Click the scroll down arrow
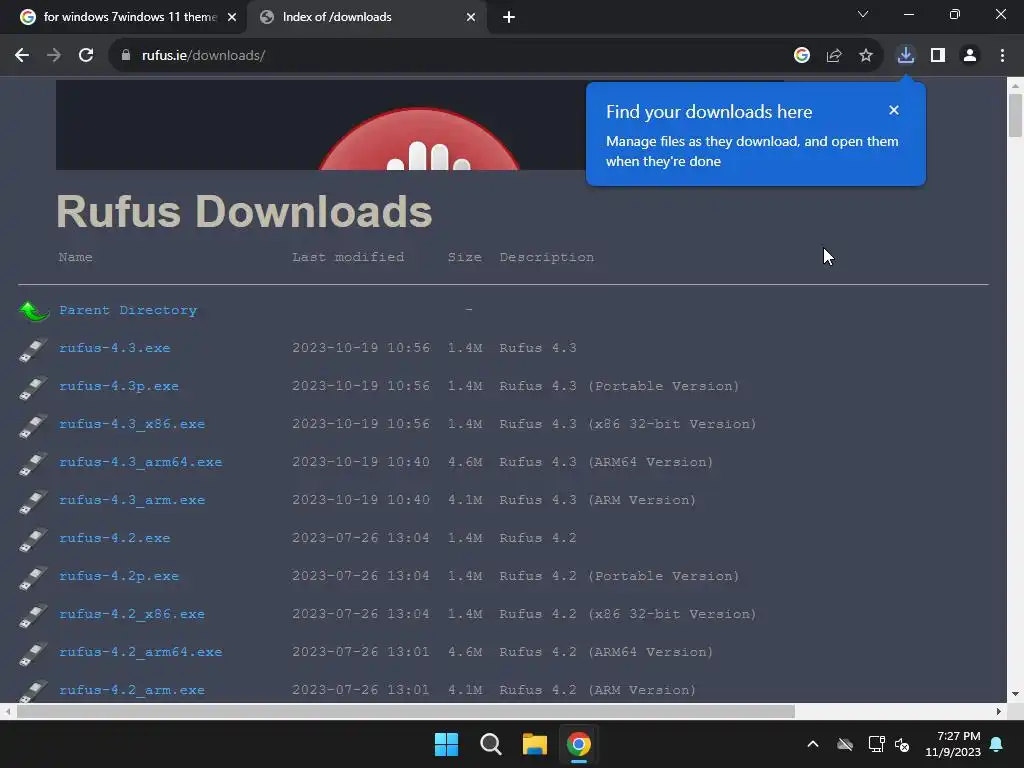The image size is (1024, 768). [1015, 694]
